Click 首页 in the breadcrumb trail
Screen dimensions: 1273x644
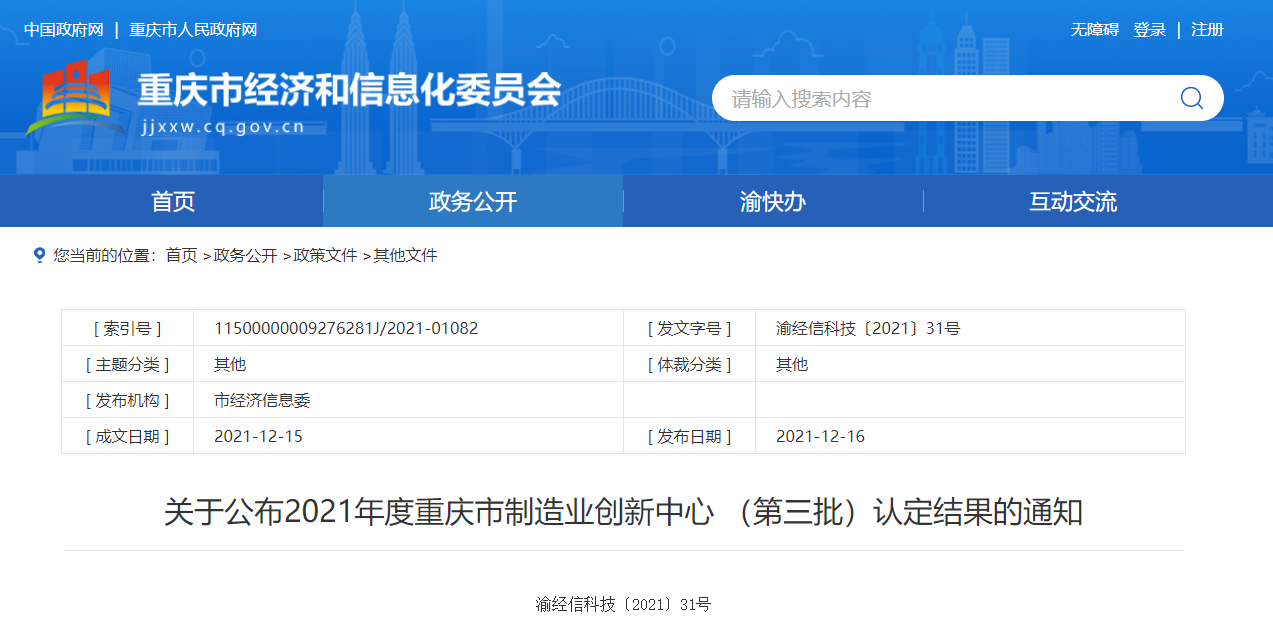point(181,256)
